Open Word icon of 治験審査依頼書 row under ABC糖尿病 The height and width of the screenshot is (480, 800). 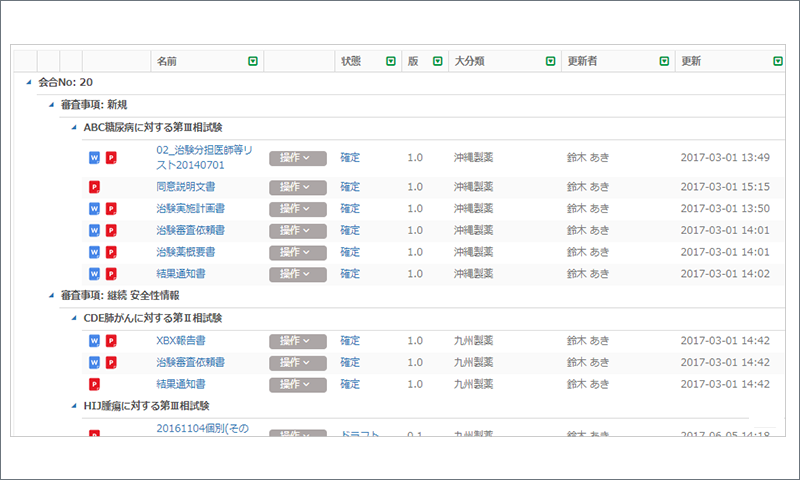94,231
